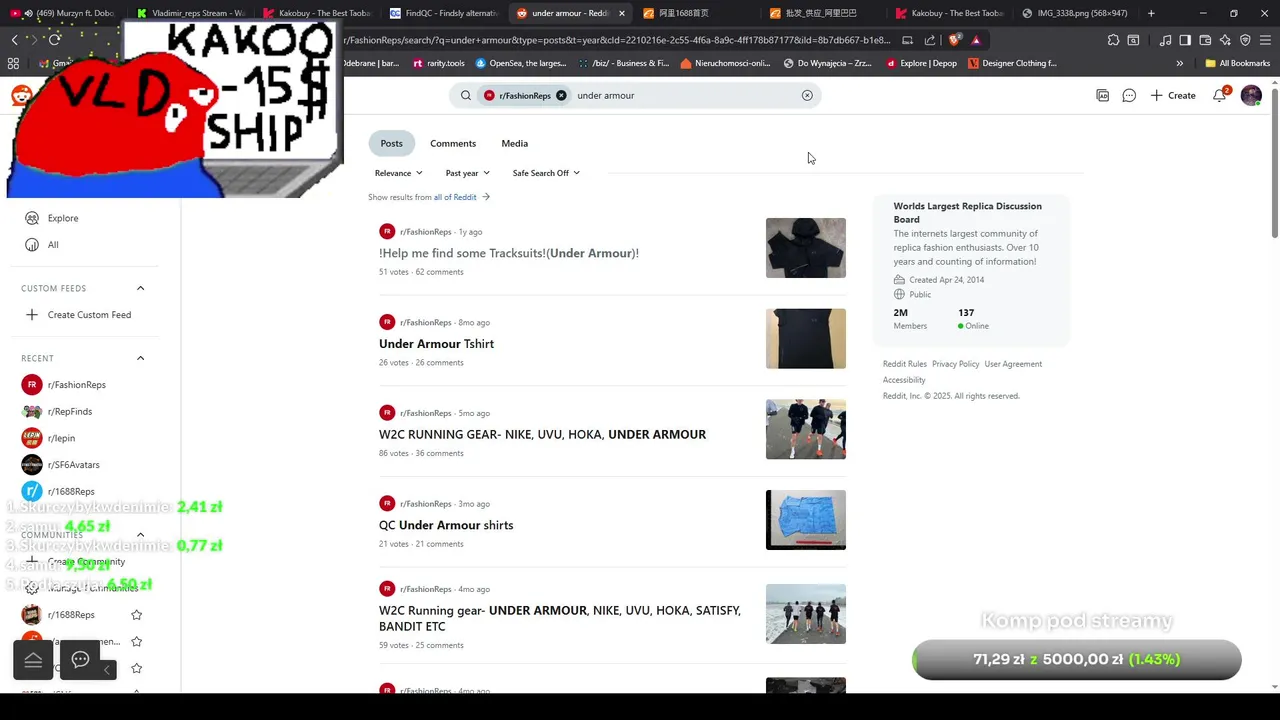Open the music note media control icon

(1165, 40)
